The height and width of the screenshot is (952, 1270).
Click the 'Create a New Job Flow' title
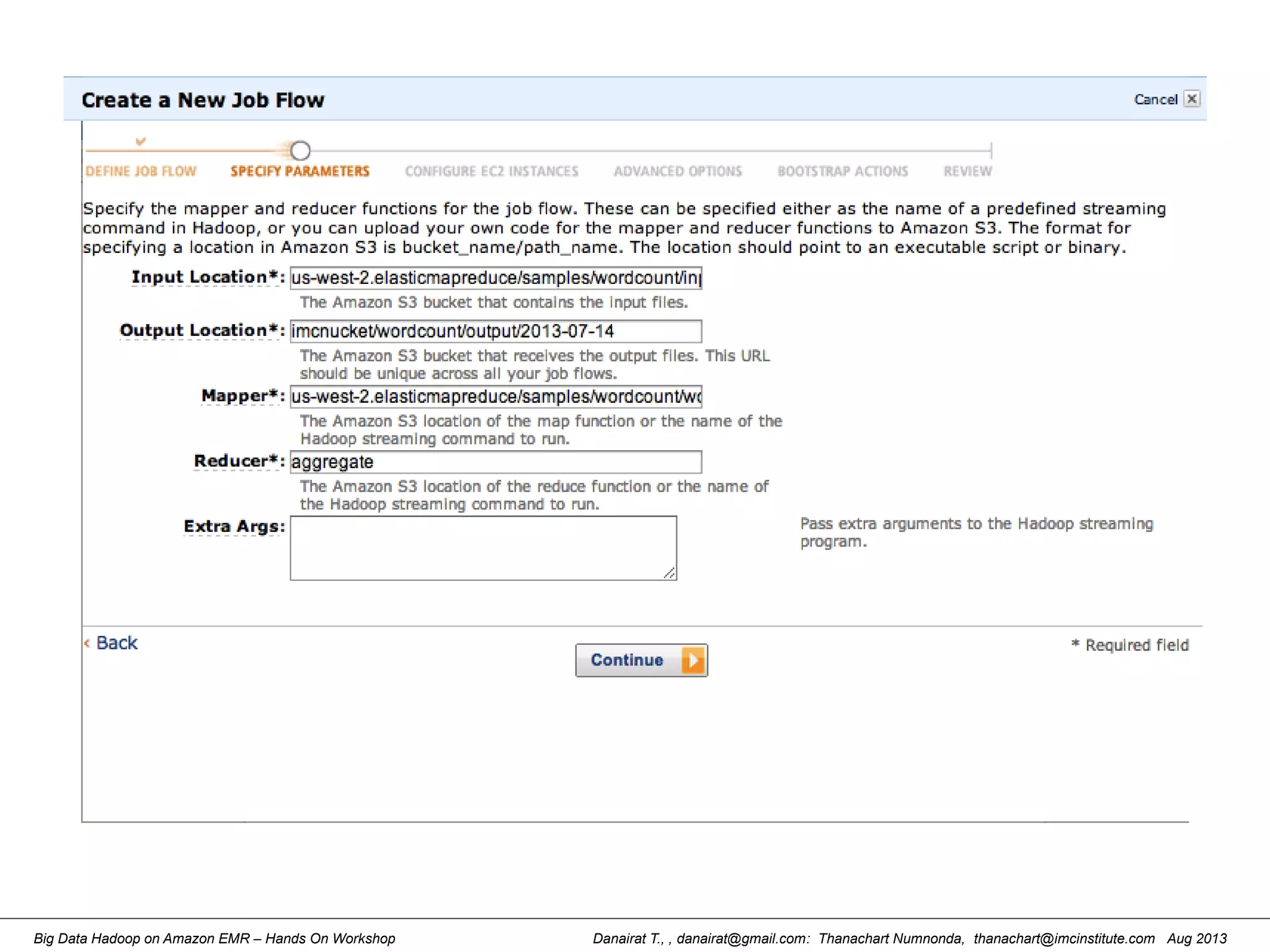click(x=203, y=100)
